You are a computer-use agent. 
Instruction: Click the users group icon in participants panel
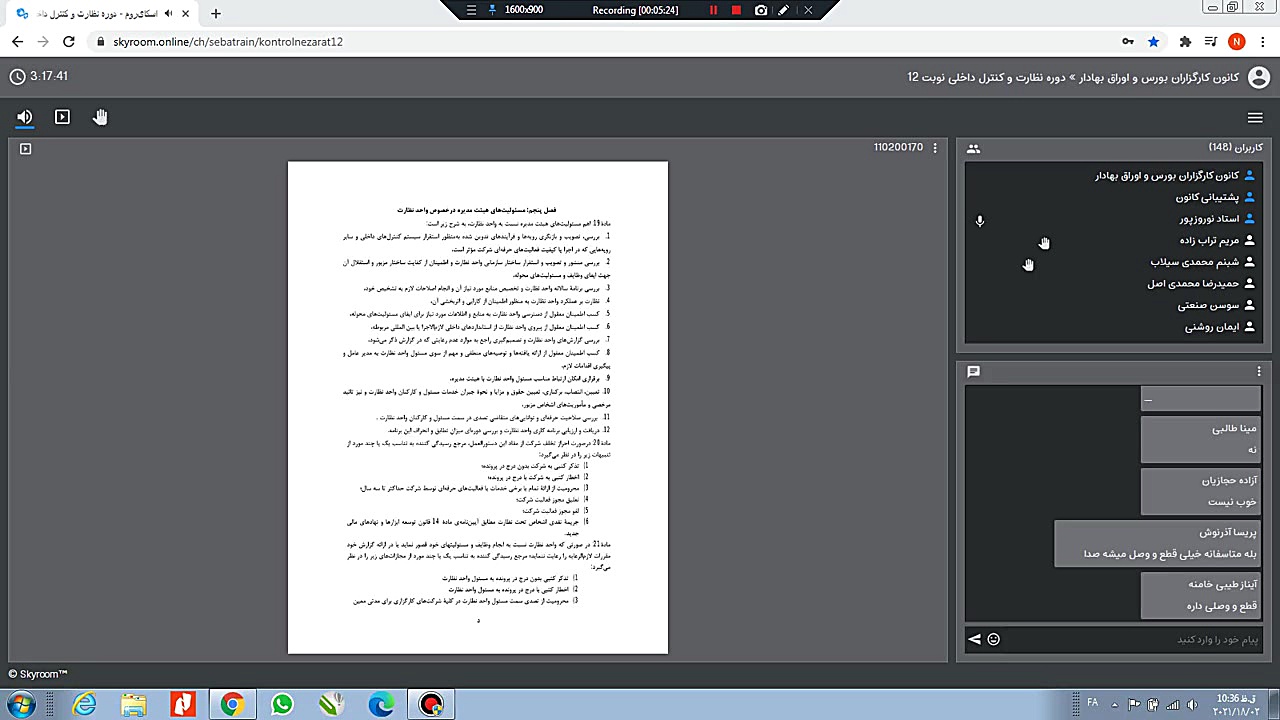point(973,148)
